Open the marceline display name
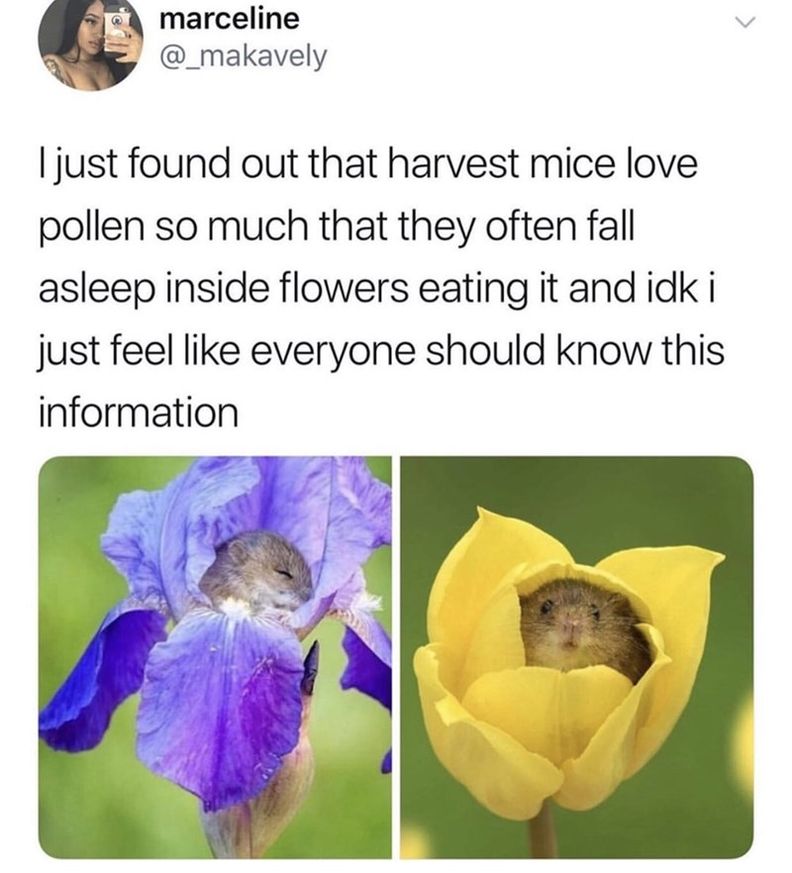This screenshot has width=792, height=873. click(x=229, y=18)
